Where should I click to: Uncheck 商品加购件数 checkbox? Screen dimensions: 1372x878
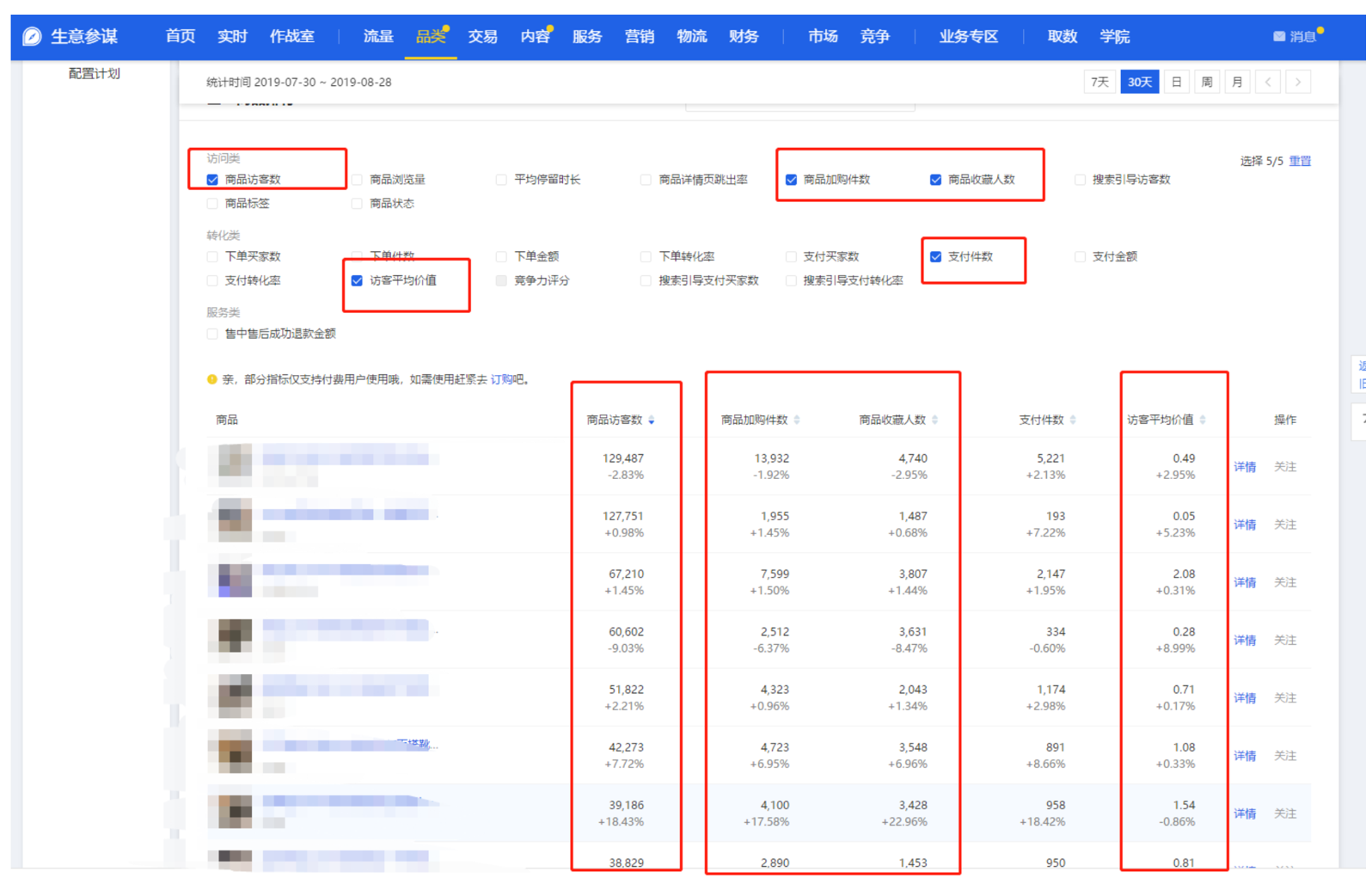[791, 180]
